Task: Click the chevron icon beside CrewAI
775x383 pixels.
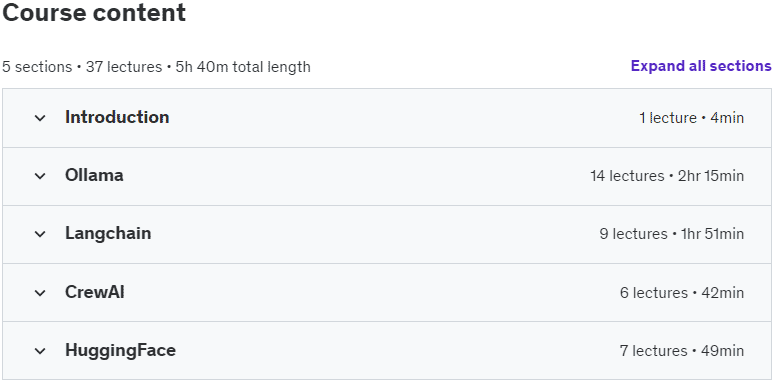Action: 40,293
